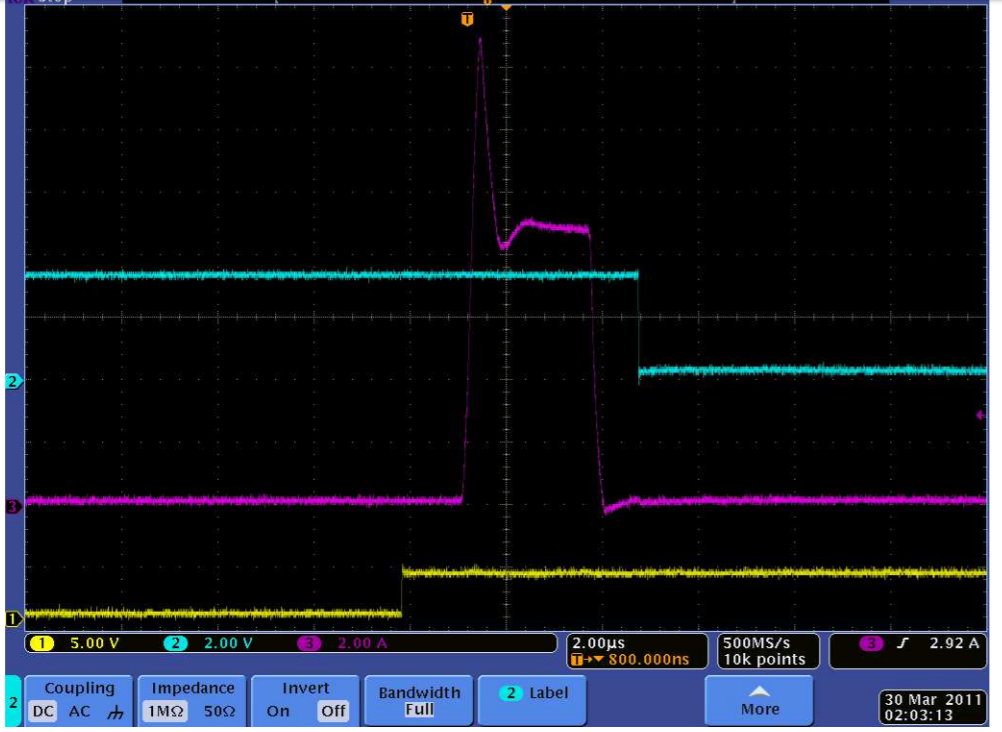Select AC coupling option

pos(79,711)
